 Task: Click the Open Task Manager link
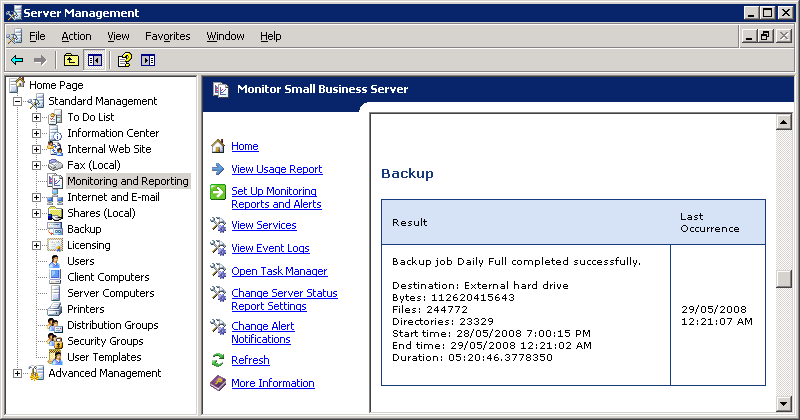point(279,271)
